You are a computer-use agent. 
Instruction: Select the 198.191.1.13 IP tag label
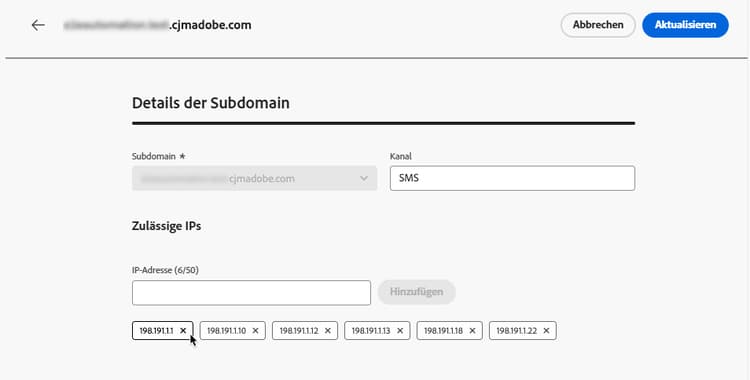point(371,330)
